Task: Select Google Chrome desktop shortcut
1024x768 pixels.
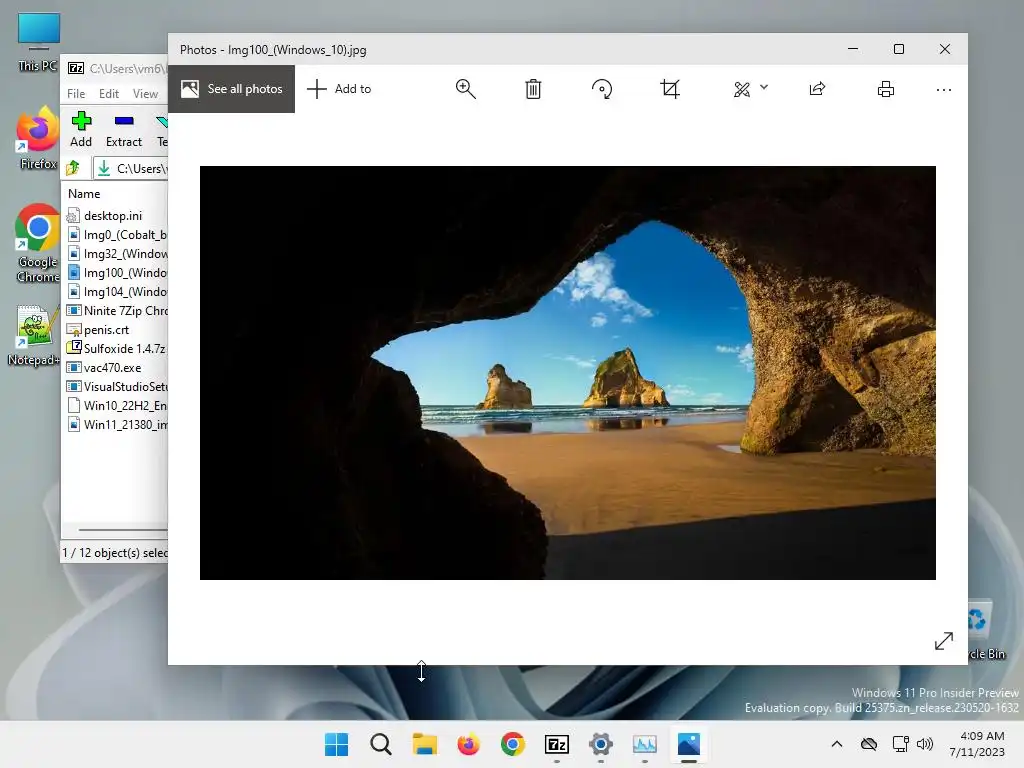Action: pos(38,243)
